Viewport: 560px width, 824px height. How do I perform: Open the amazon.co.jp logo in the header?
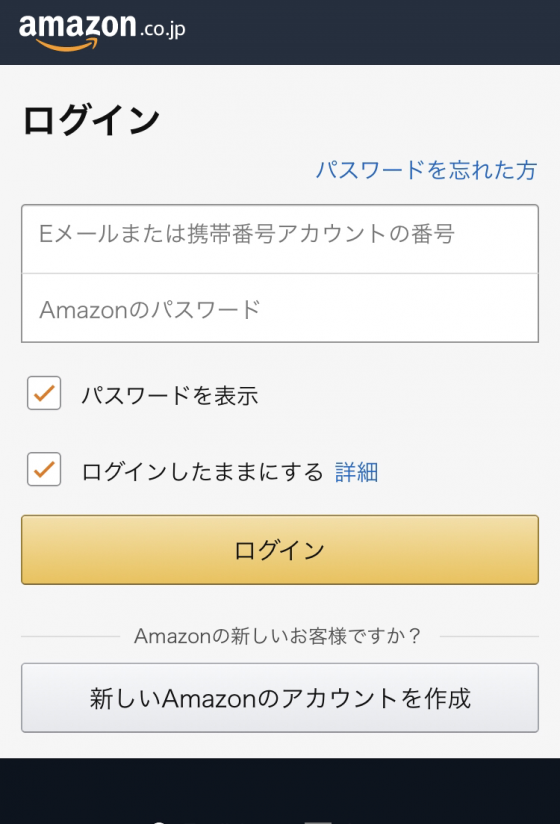point(102,32)
